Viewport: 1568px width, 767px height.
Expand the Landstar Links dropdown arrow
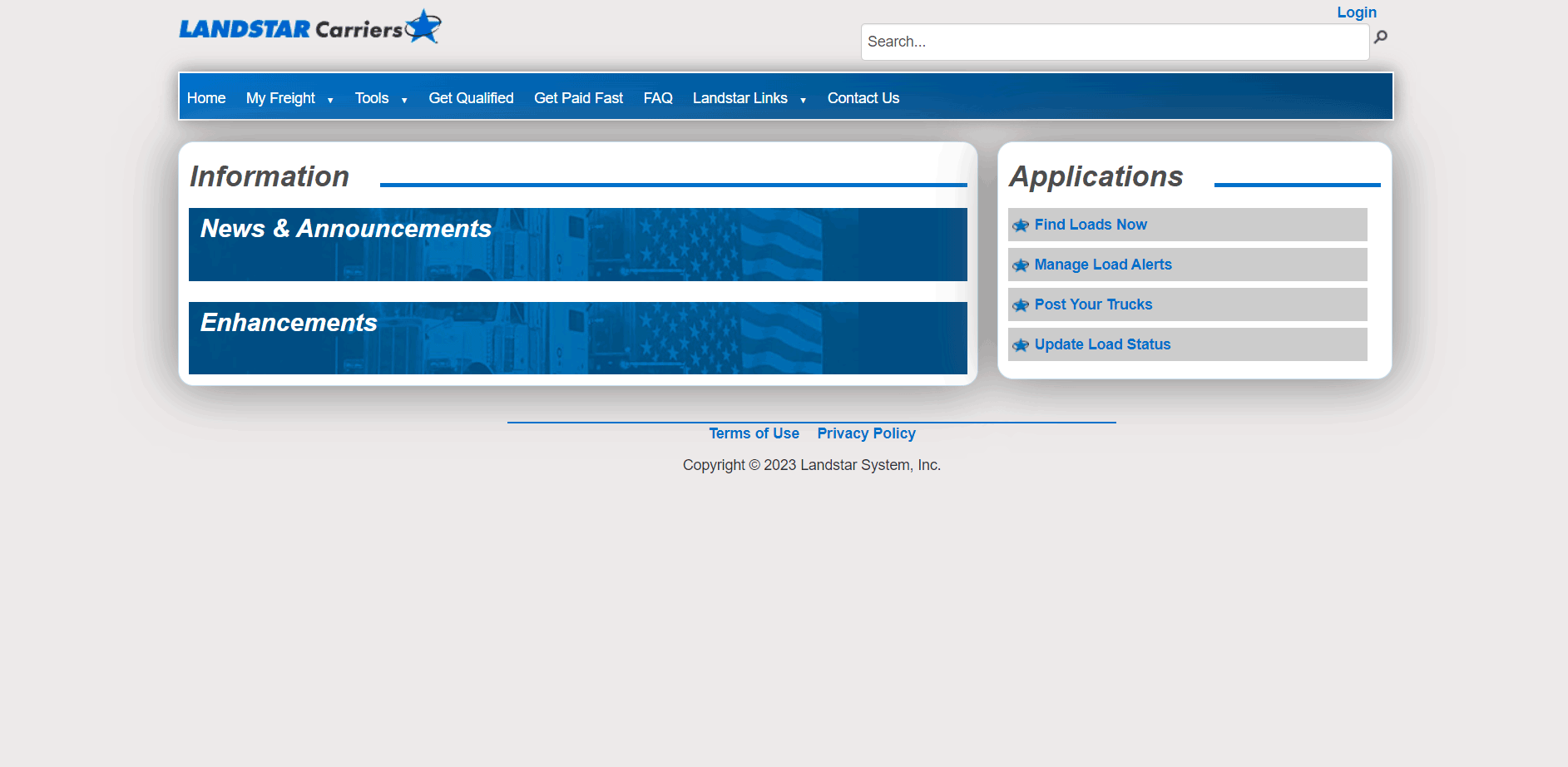803,101
